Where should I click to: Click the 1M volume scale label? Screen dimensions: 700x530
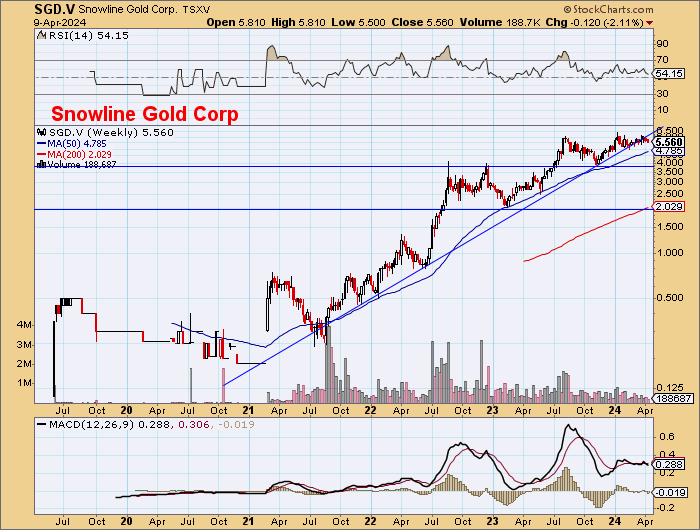pyautogui.click(x=24, y=383)
